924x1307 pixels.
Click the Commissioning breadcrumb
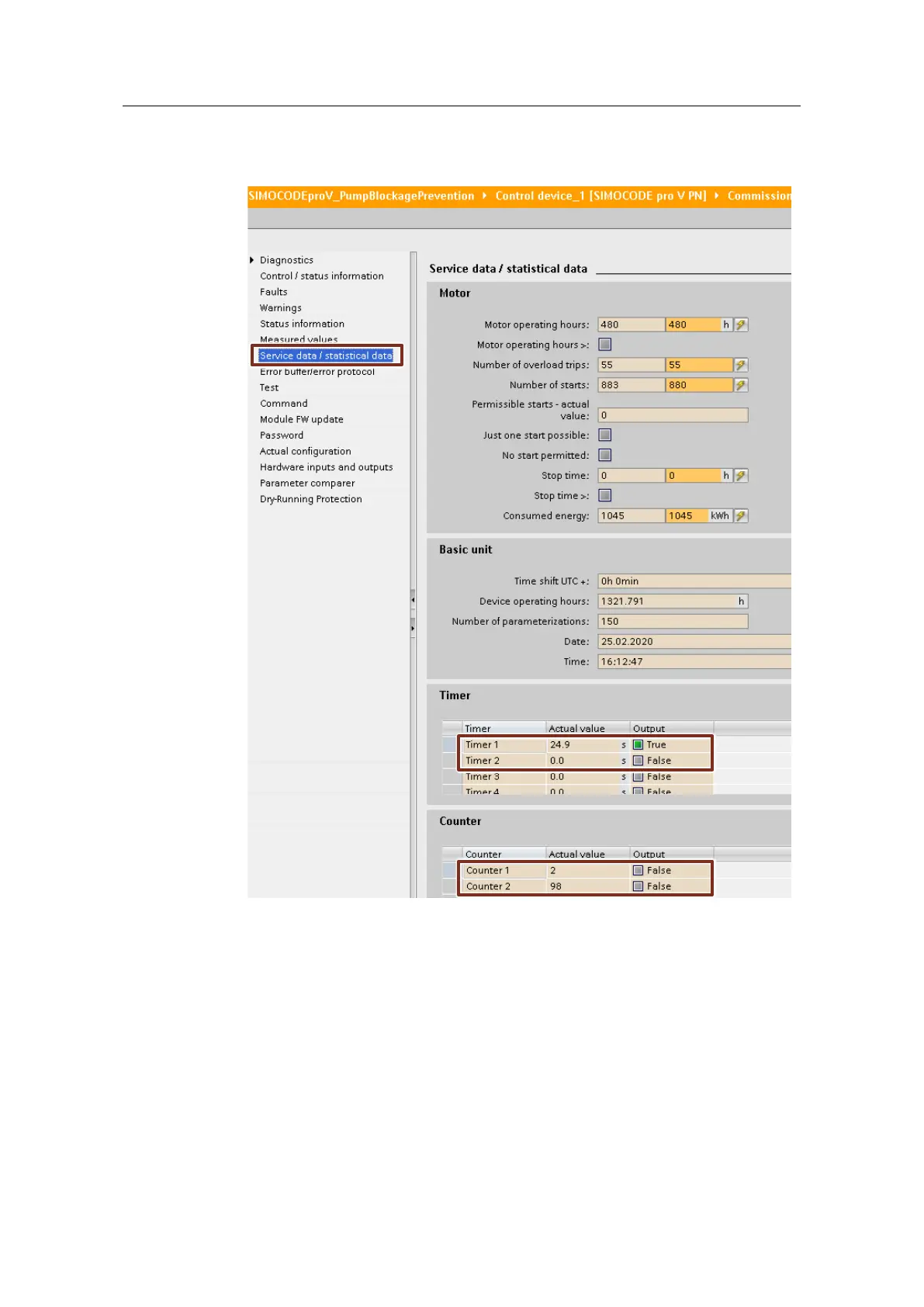click(x=759, y=196)
